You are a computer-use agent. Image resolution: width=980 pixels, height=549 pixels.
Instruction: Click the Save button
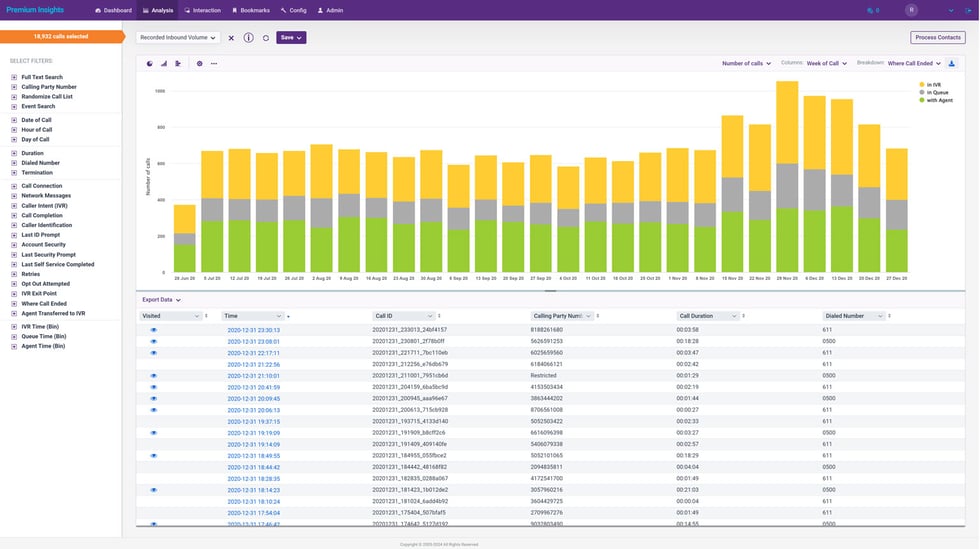[291, 38]
